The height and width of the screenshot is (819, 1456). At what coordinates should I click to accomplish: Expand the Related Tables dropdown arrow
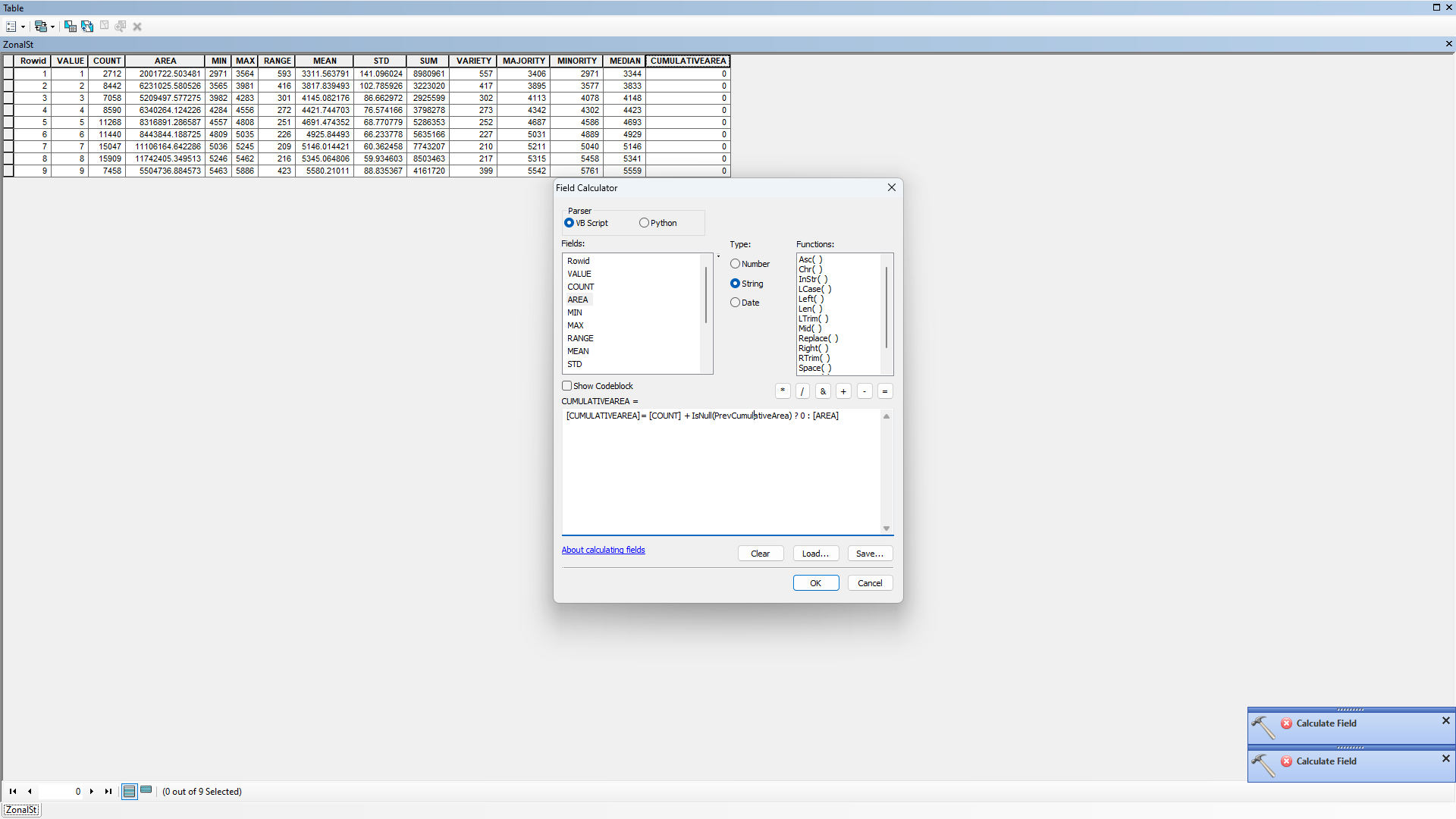pos(53,27)
